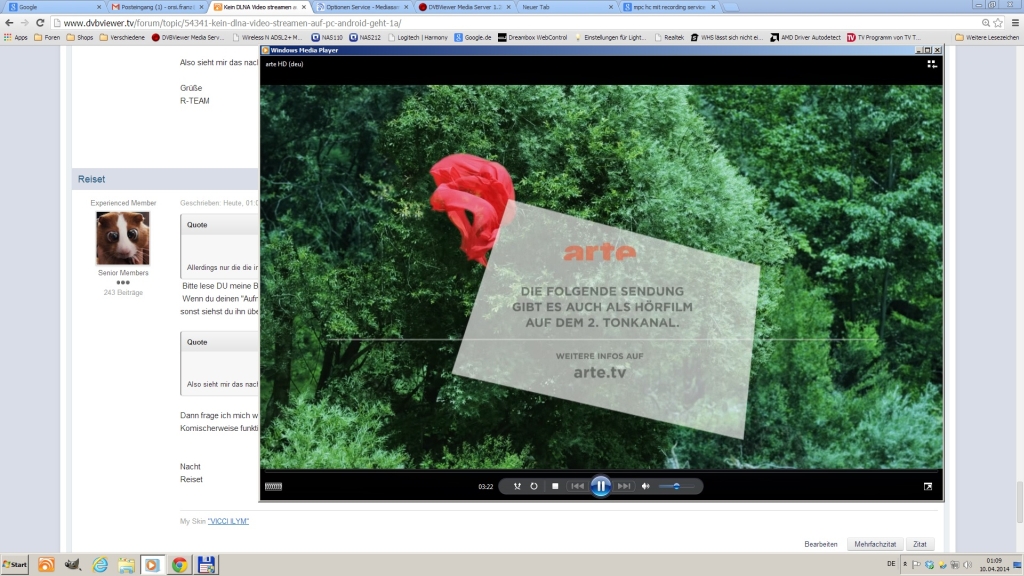Open DVBViewer Media Serv bookmark
1024x576 pixels.
coord(188,37)
